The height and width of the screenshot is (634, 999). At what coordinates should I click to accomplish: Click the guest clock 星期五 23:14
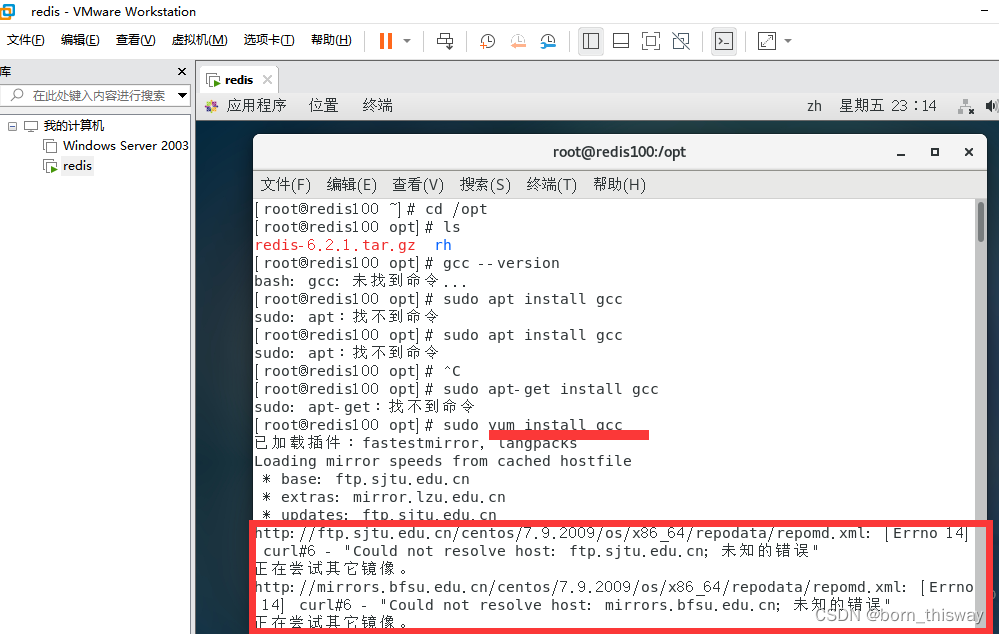tap(888, 106)
